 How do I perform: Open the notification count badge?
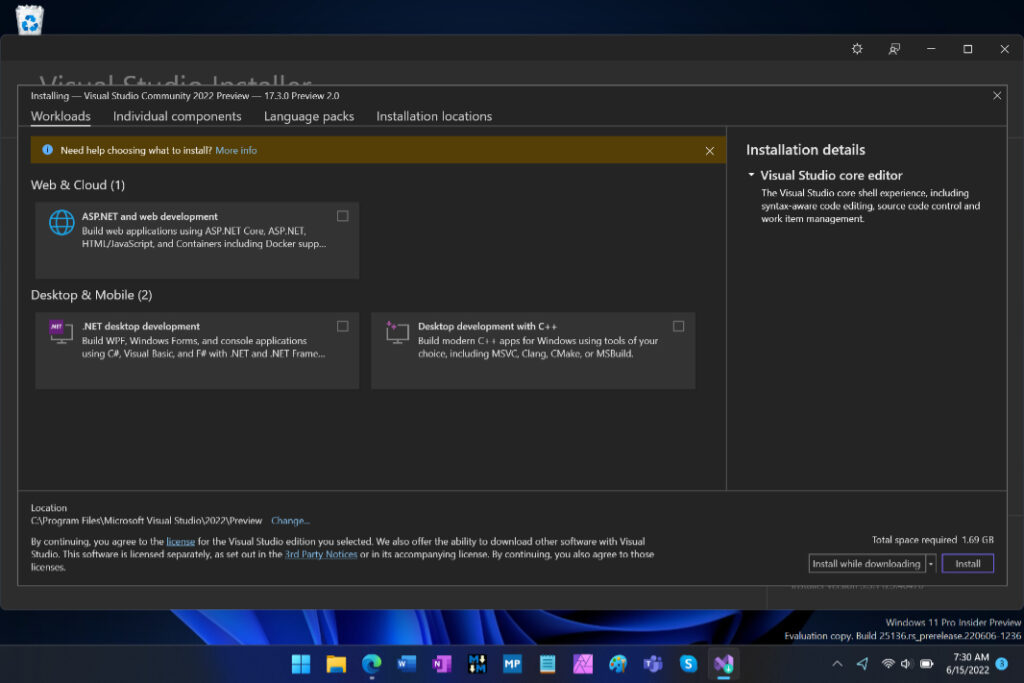pos(1002,664)
